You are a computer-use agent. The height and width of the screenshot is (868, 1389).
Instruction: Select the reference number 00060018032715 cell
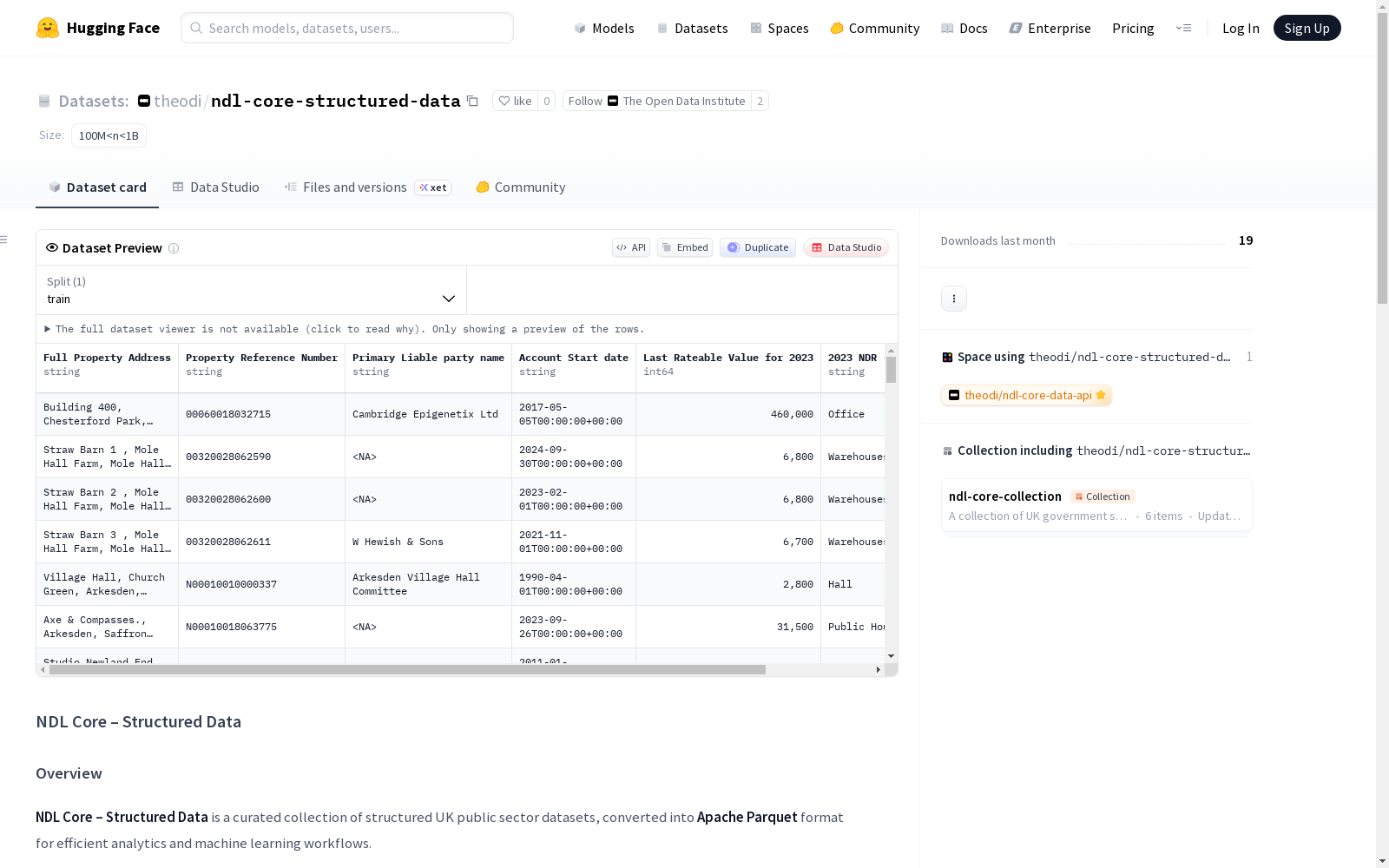262,414
